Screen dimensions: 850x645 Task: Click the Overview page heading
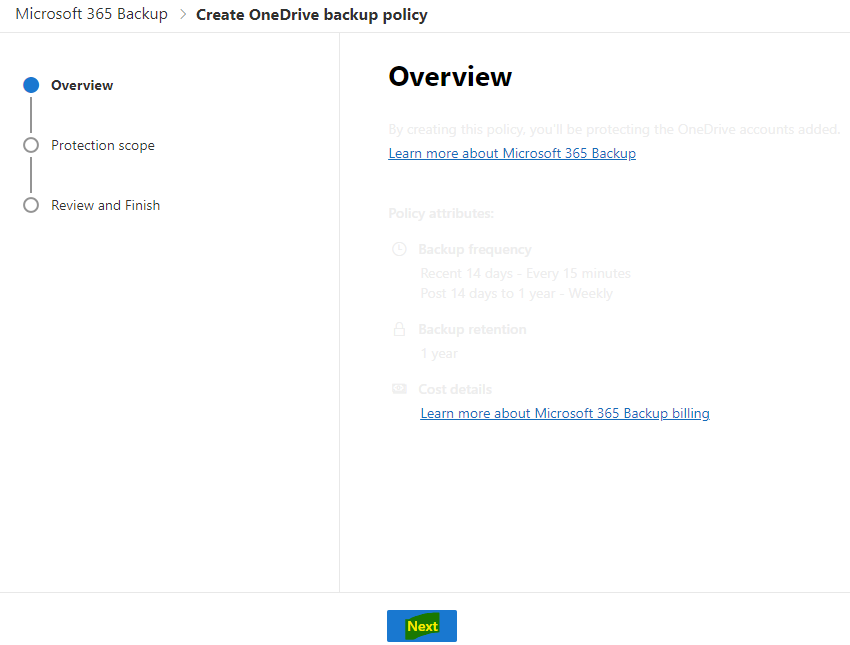(450, 76)
